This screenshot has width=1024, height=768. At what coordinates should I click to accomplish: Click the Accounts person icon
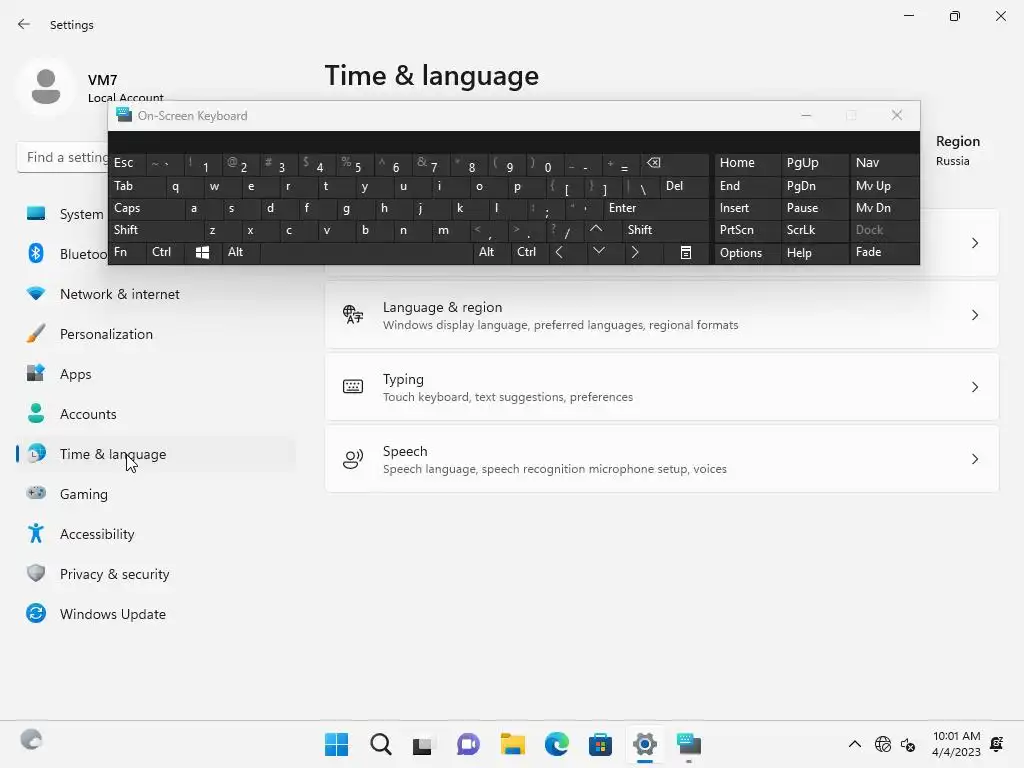(36, 413)
